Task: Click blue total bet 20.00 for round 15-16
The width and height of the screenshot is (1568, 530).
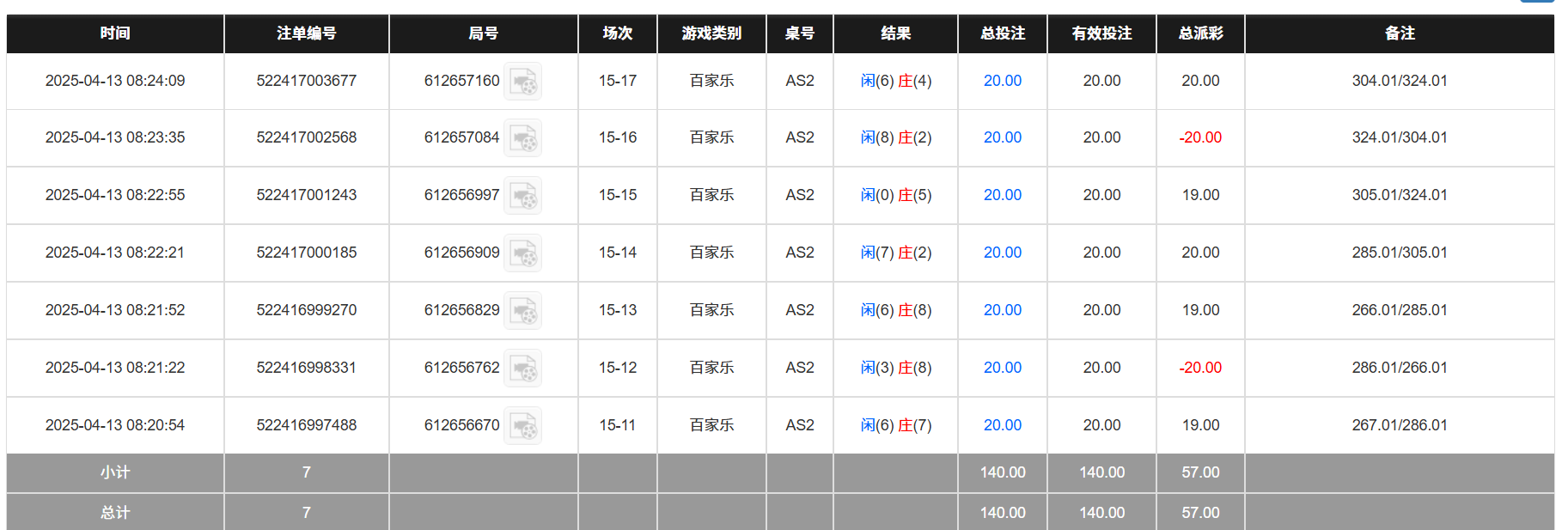Action: [1001, 138]
